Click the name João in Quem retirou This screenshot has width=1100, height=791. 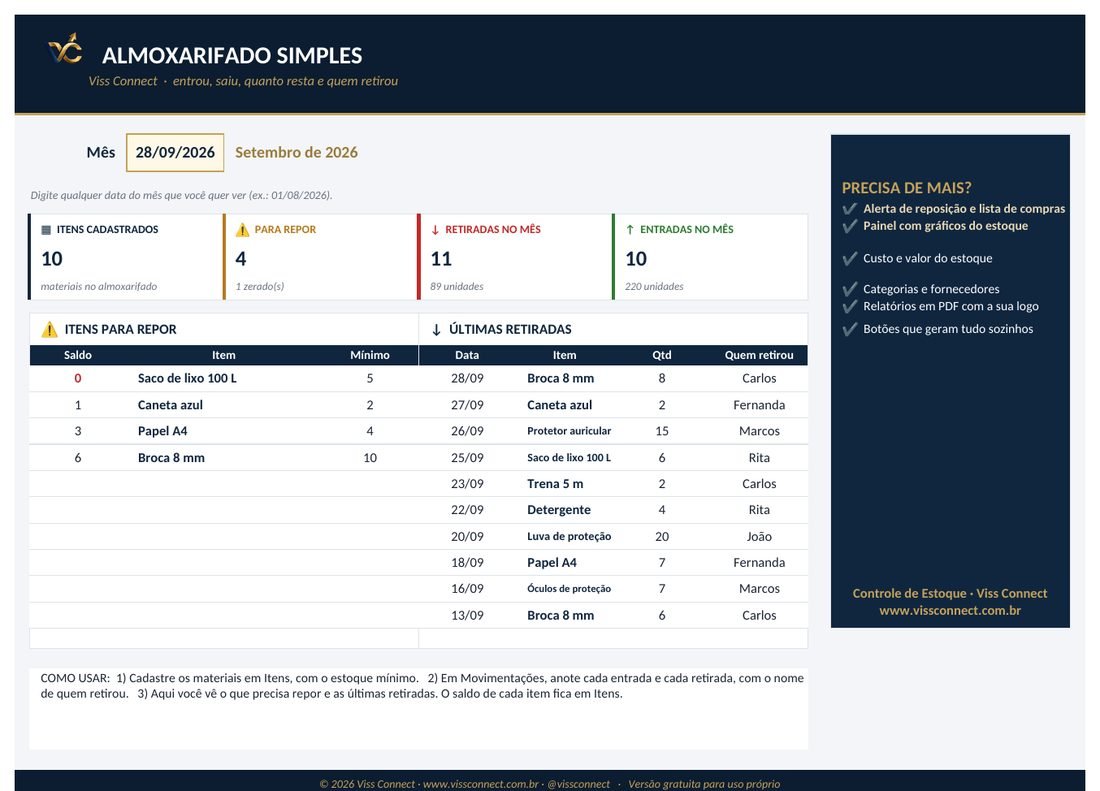tap(759, 536)
